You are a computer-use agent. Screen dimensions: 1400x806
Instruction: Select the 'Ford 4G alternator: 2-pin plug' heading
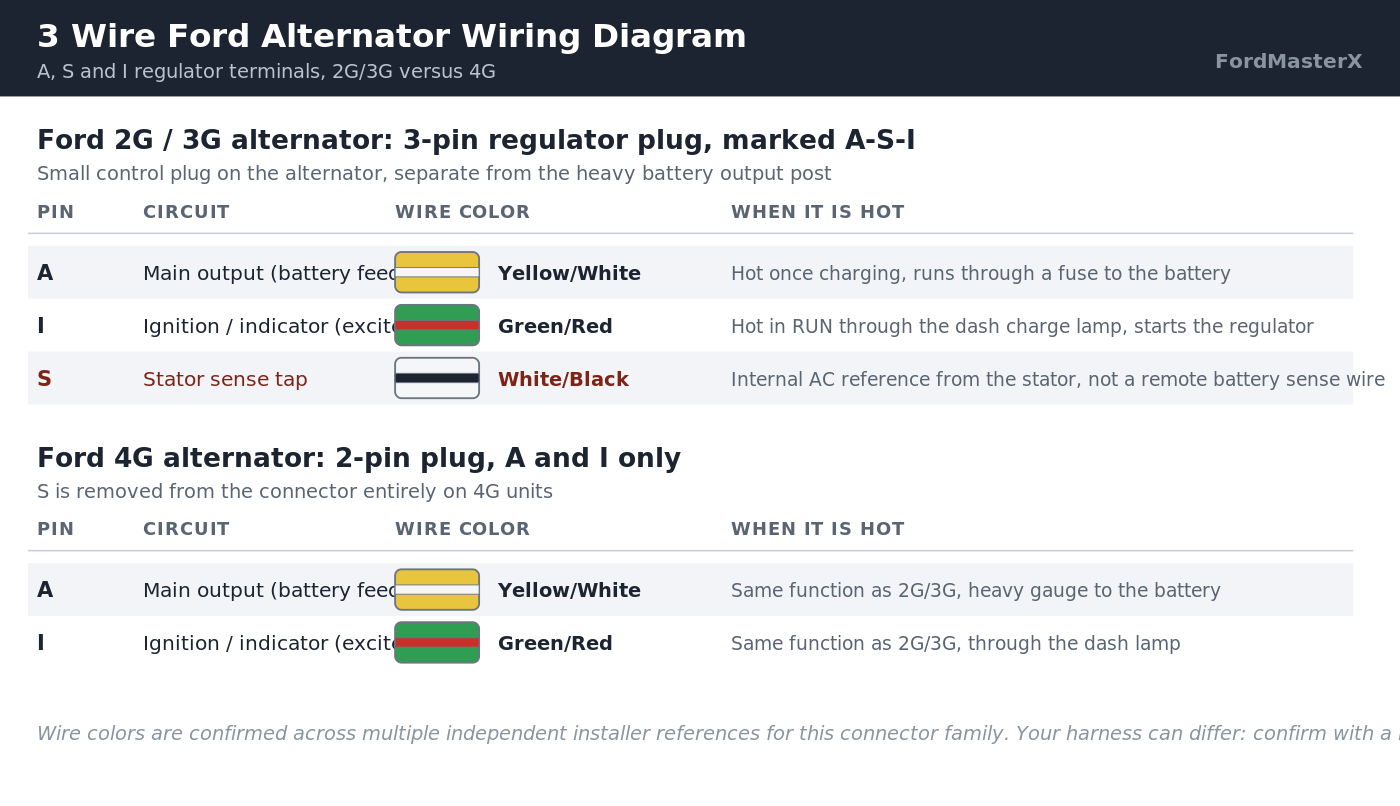[x=359, y=459]
